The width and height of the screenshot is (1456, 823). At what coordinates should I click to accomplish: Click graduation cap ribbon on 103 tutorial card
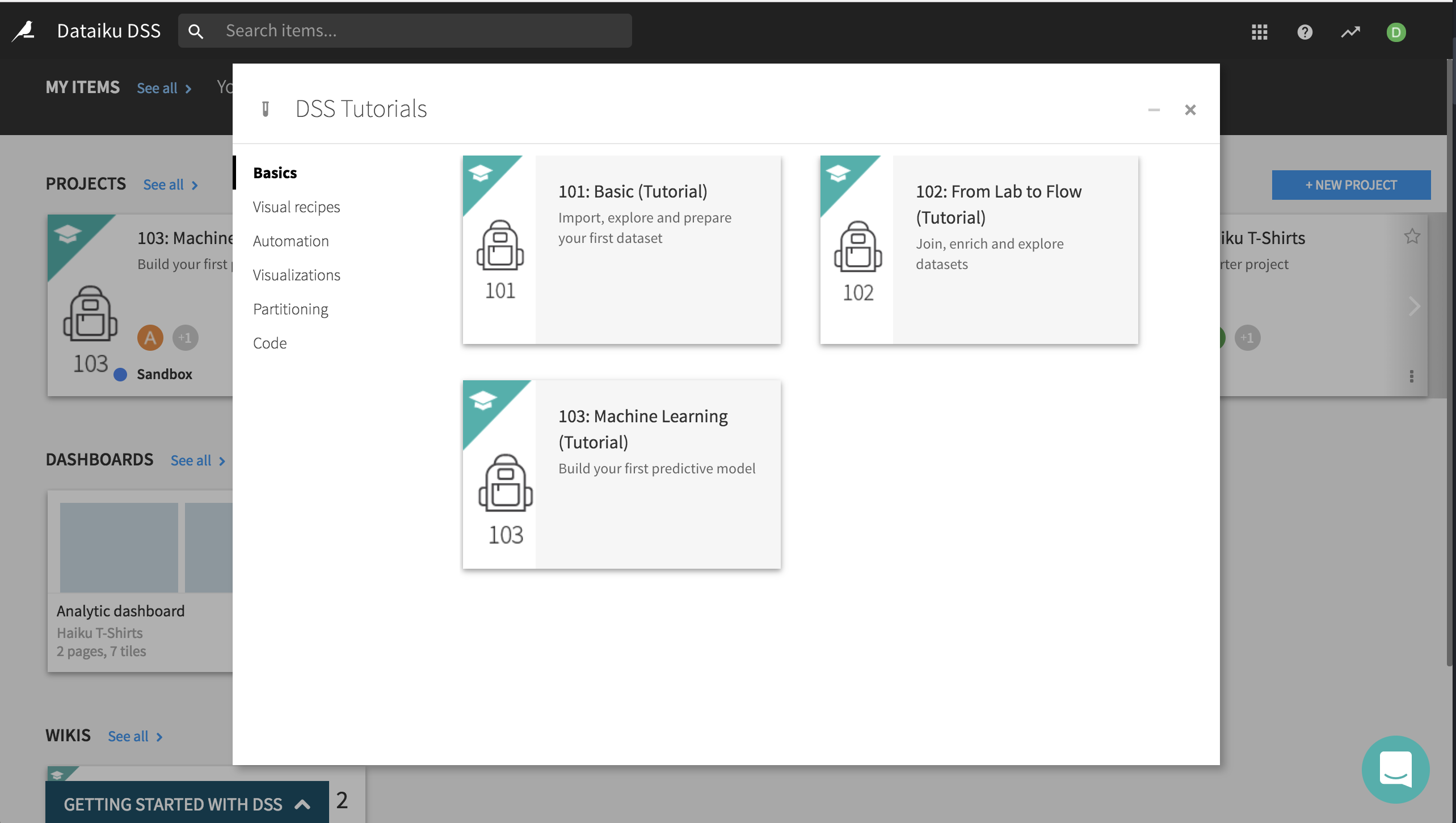coord(483,401)
